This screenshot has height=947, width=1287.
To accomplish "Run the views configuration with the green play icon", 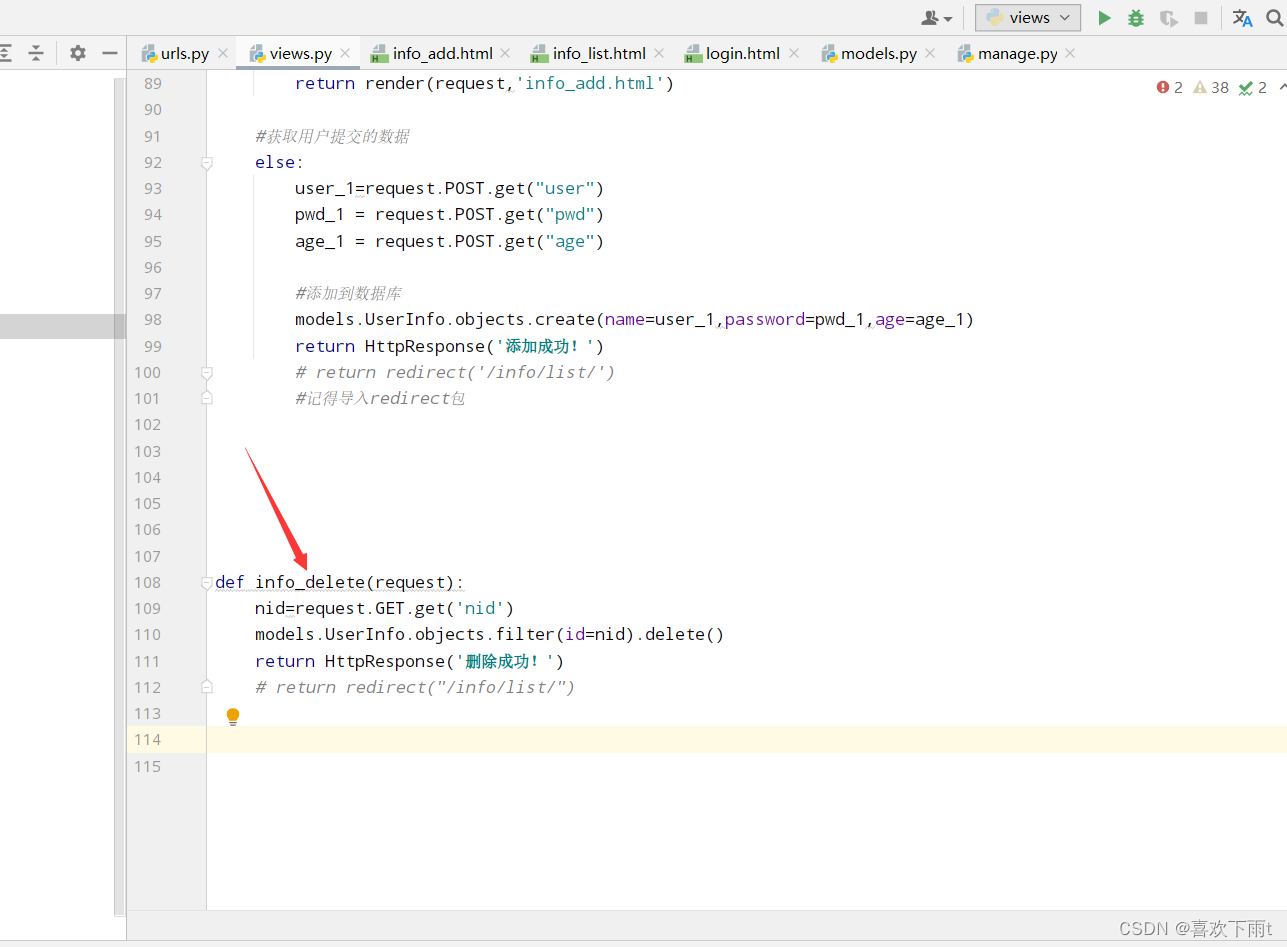I will [x=1105, y=18].
